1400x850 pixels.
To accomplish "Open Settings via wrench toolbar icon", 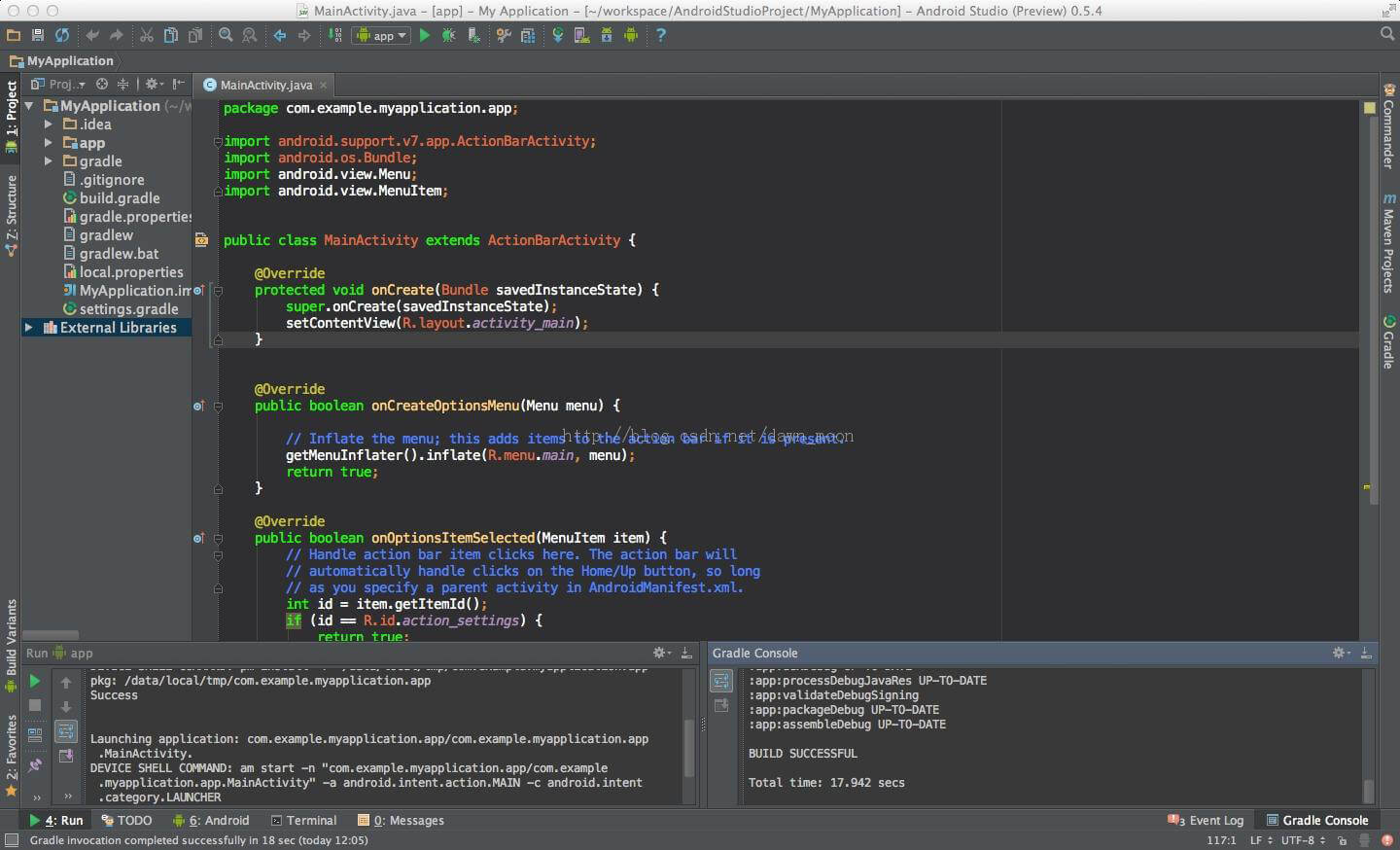I will click(504, 35).
